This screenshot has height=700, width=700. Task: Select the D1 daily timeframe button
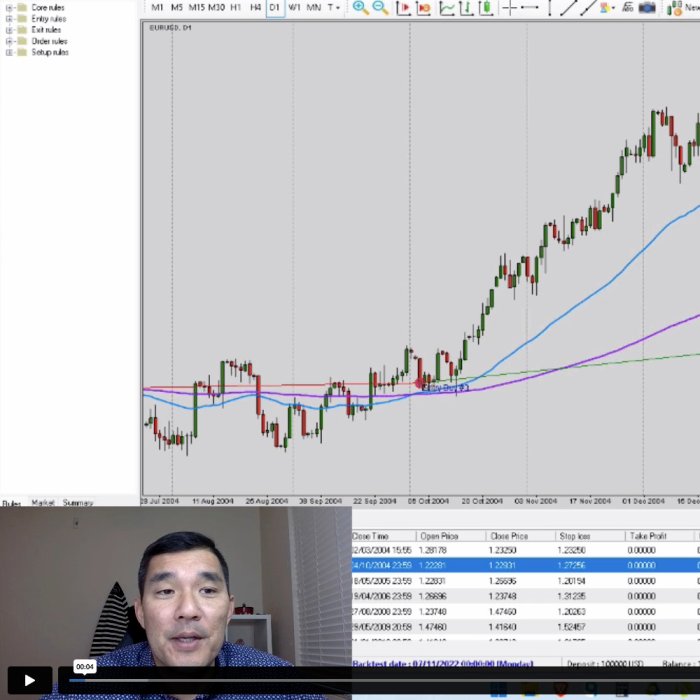coord(275,7)
